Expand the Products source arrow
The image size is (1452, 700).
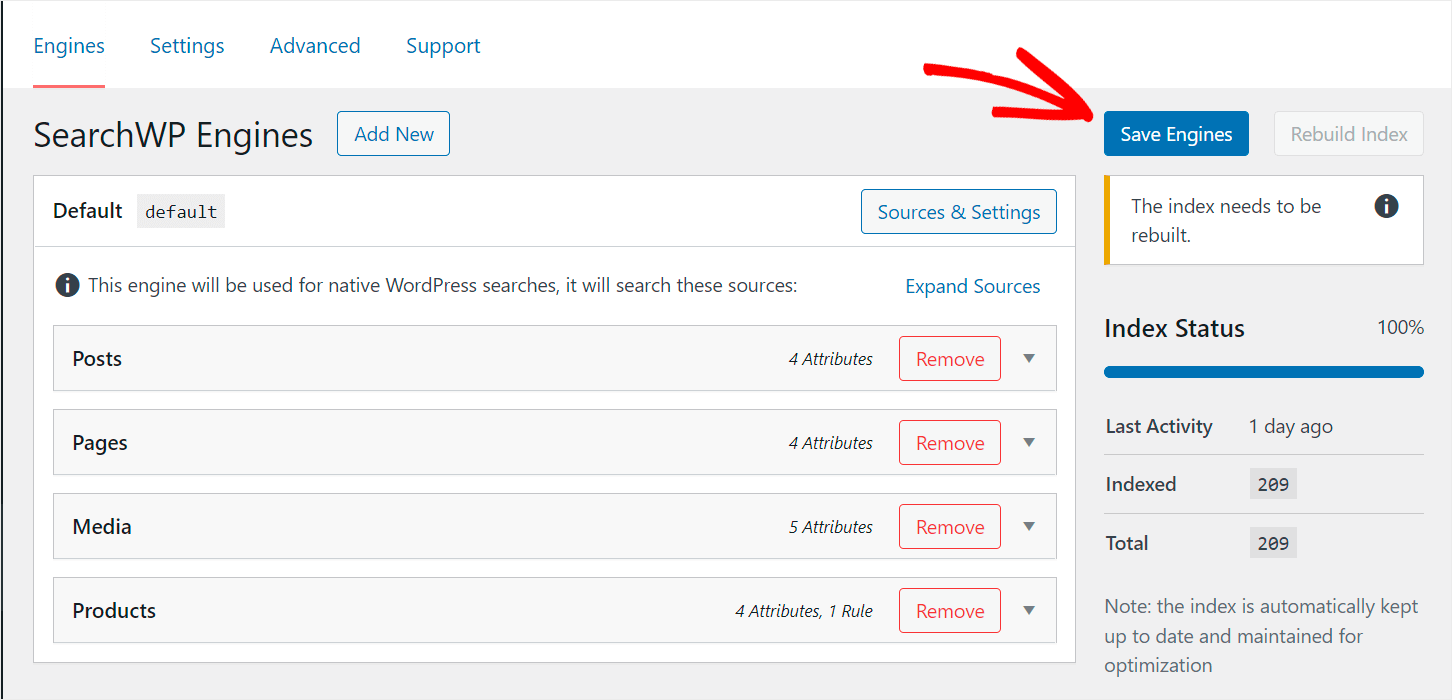[x=1029, y=610]
